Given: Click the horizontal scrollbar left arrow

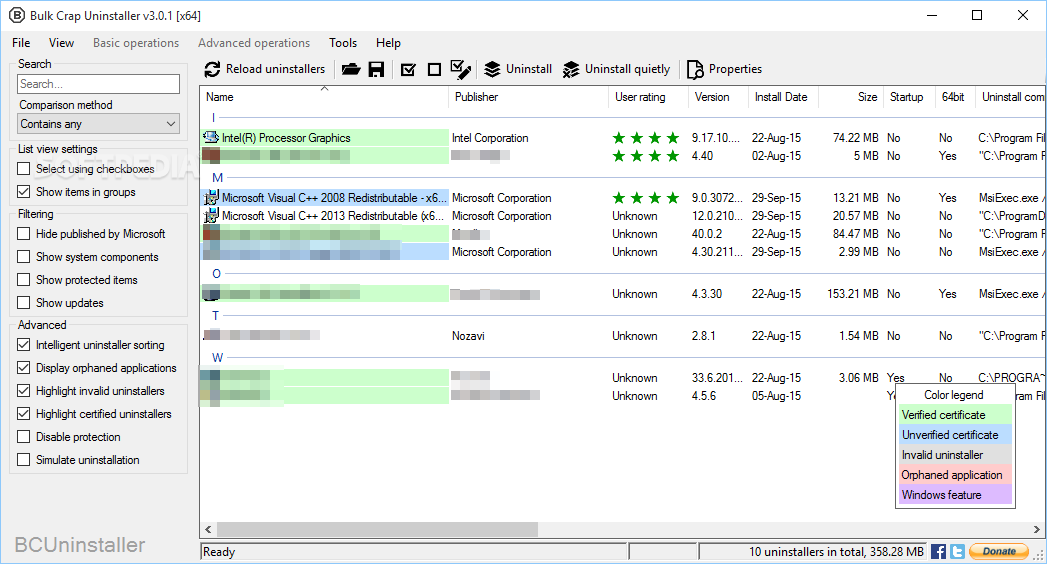Looking at the screenshot, I should (208, 529).
